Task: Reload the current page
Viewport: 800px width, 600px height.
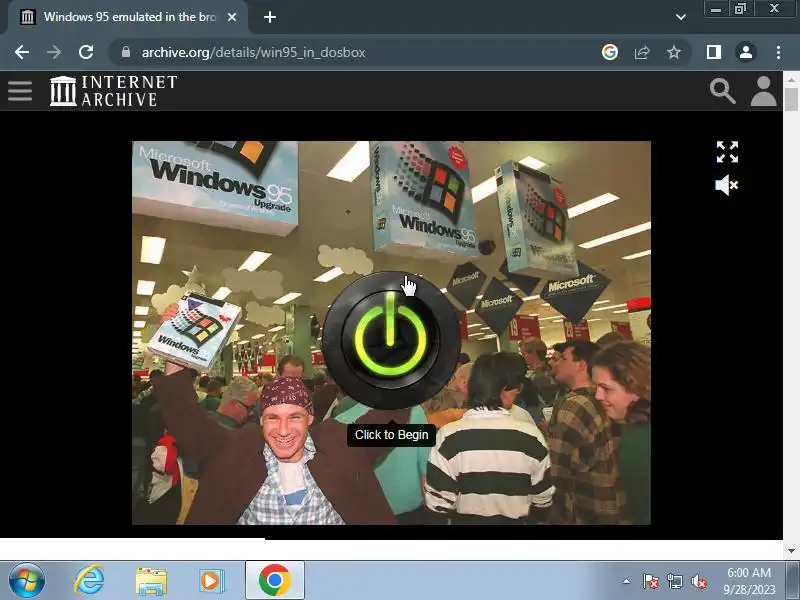Action: click(86, 52)
